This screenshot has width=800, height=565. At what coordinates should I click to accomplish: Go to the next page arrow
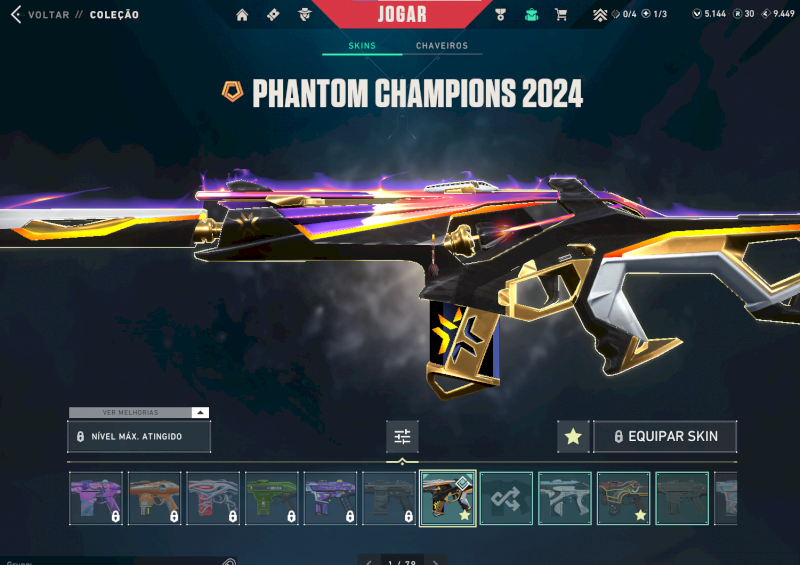point(435,562)
